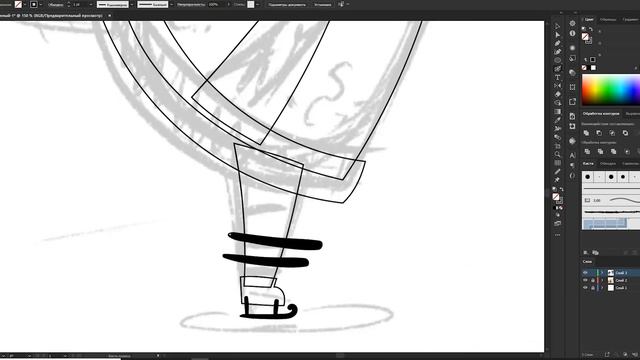Unlock layer Слой 2 via lock icon
640x360 pixels.
pyautogui.click(x=593, y=280)
